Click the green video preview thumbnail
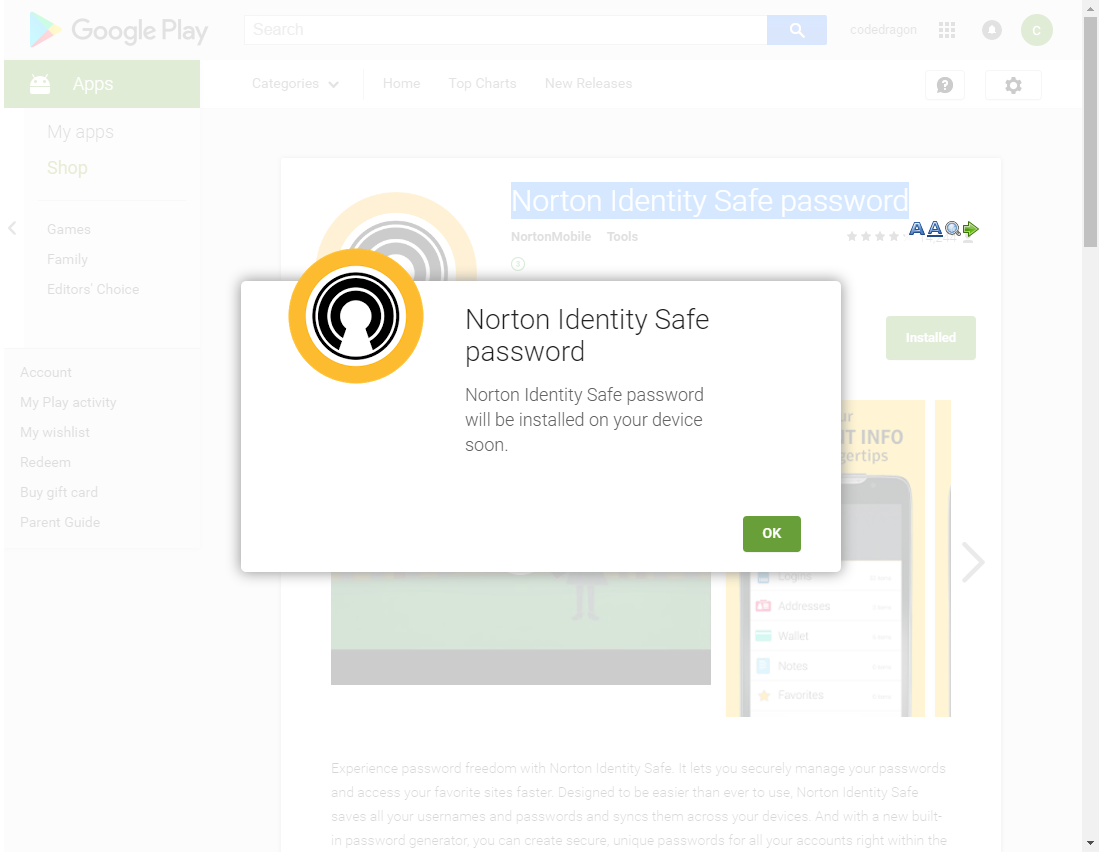The height and width of the screenshot is (852, 1099). pyautogui.click(x=521, y=628)
